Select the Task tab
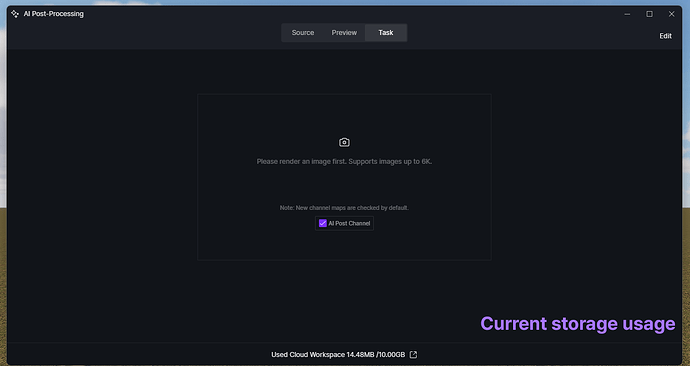Screen dimensions: 690x366 tap(386, 33)
